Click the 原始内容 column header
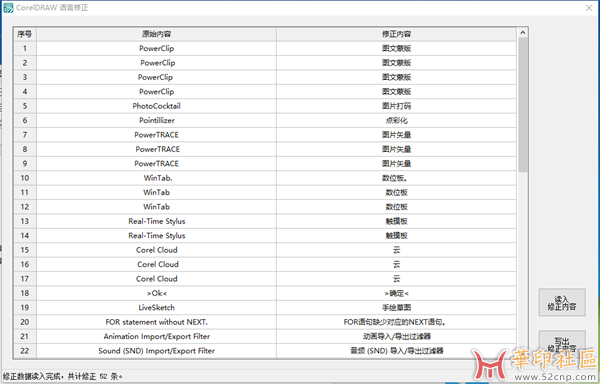This screenshot has width=600, height=384. coord(156,34)
